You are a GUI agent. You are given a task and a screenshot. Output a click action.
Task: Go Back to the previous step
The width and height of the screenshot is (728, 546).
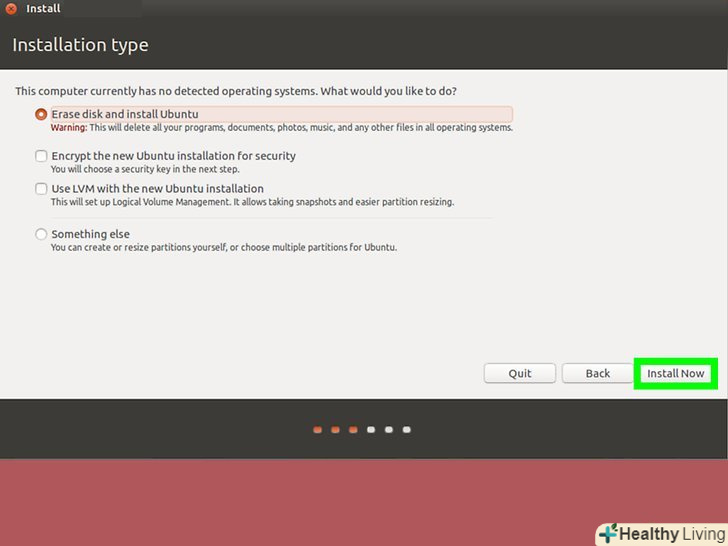pos(598,373)
